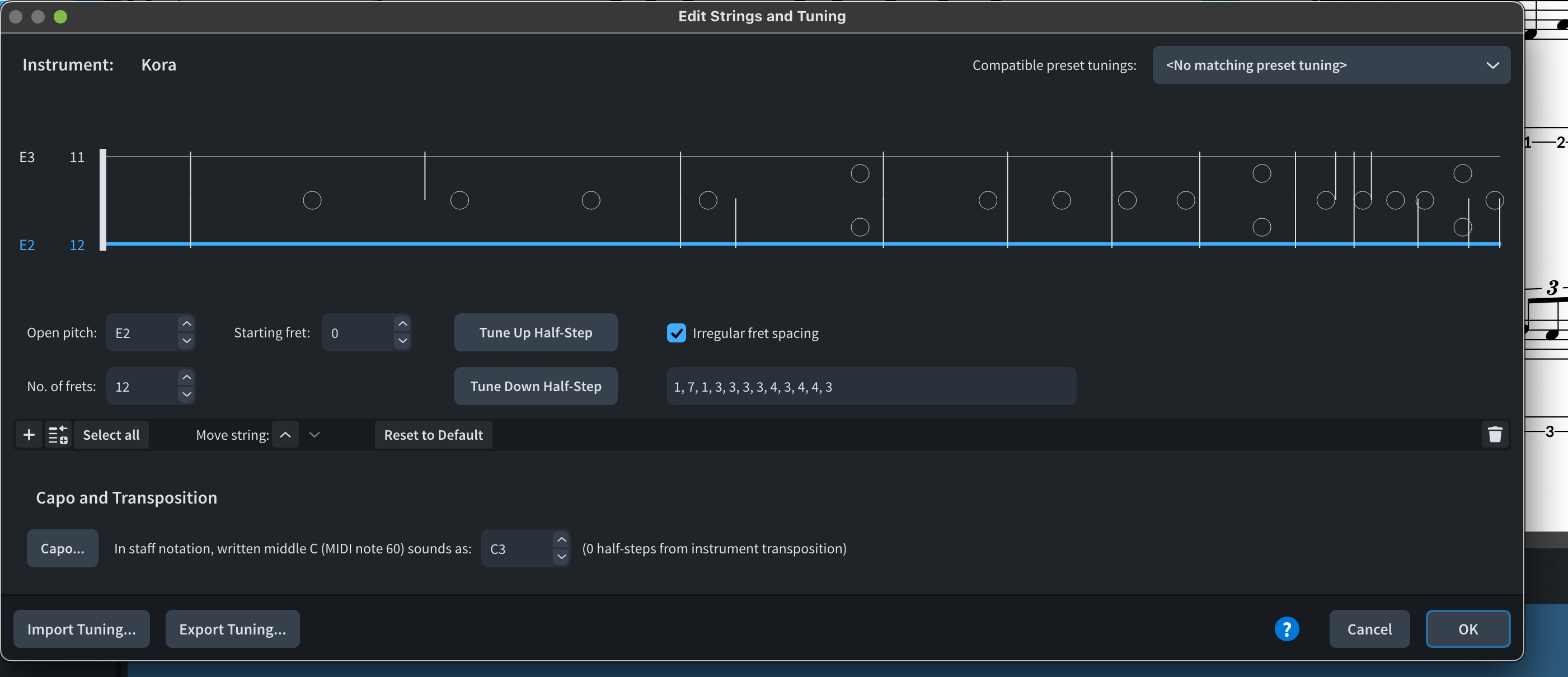Viewport: 1568px width, 677px height.
Task: Increase Starting fret with up stepper
Action: click(x=402, y=324)
